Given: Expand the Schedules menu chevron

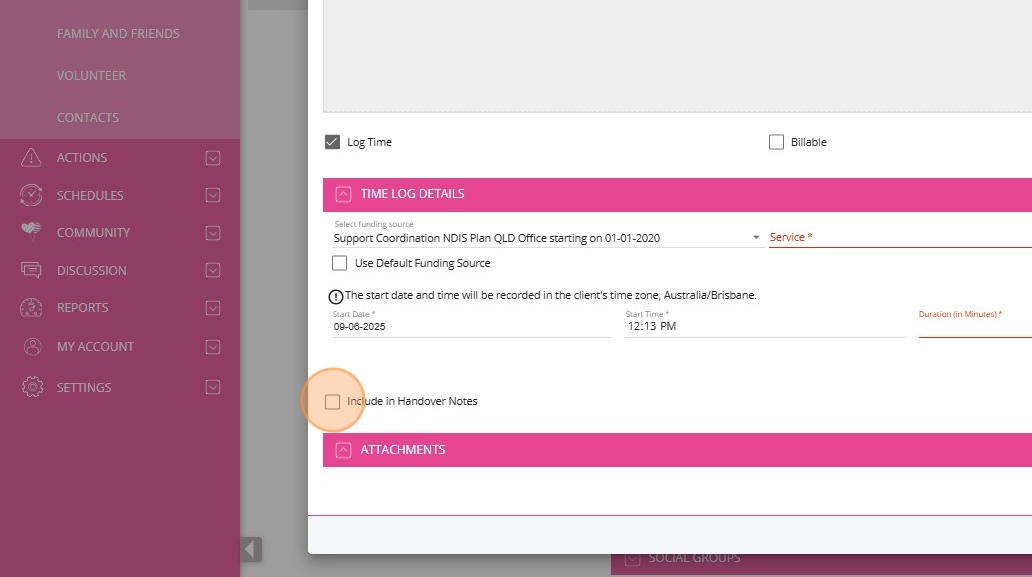Looking at the screenshot, I should [213, 195].
